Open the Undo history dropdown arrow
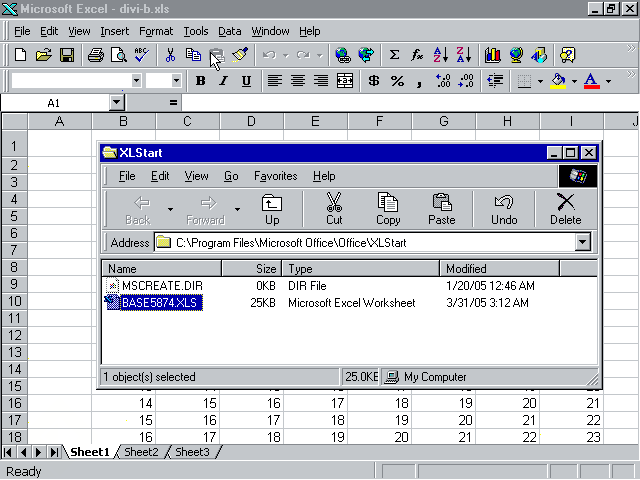 286,55
